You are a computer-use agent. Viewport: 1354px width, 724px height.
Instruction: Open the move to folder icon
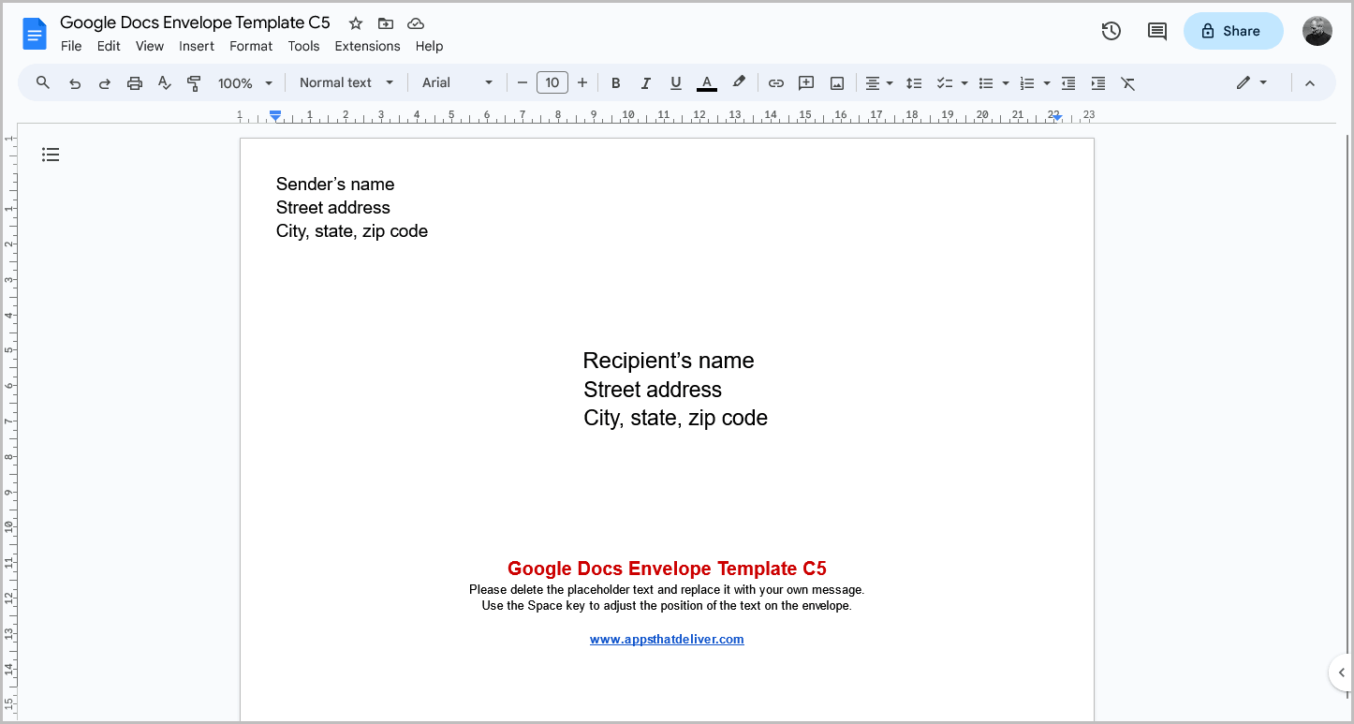point(385,23)
